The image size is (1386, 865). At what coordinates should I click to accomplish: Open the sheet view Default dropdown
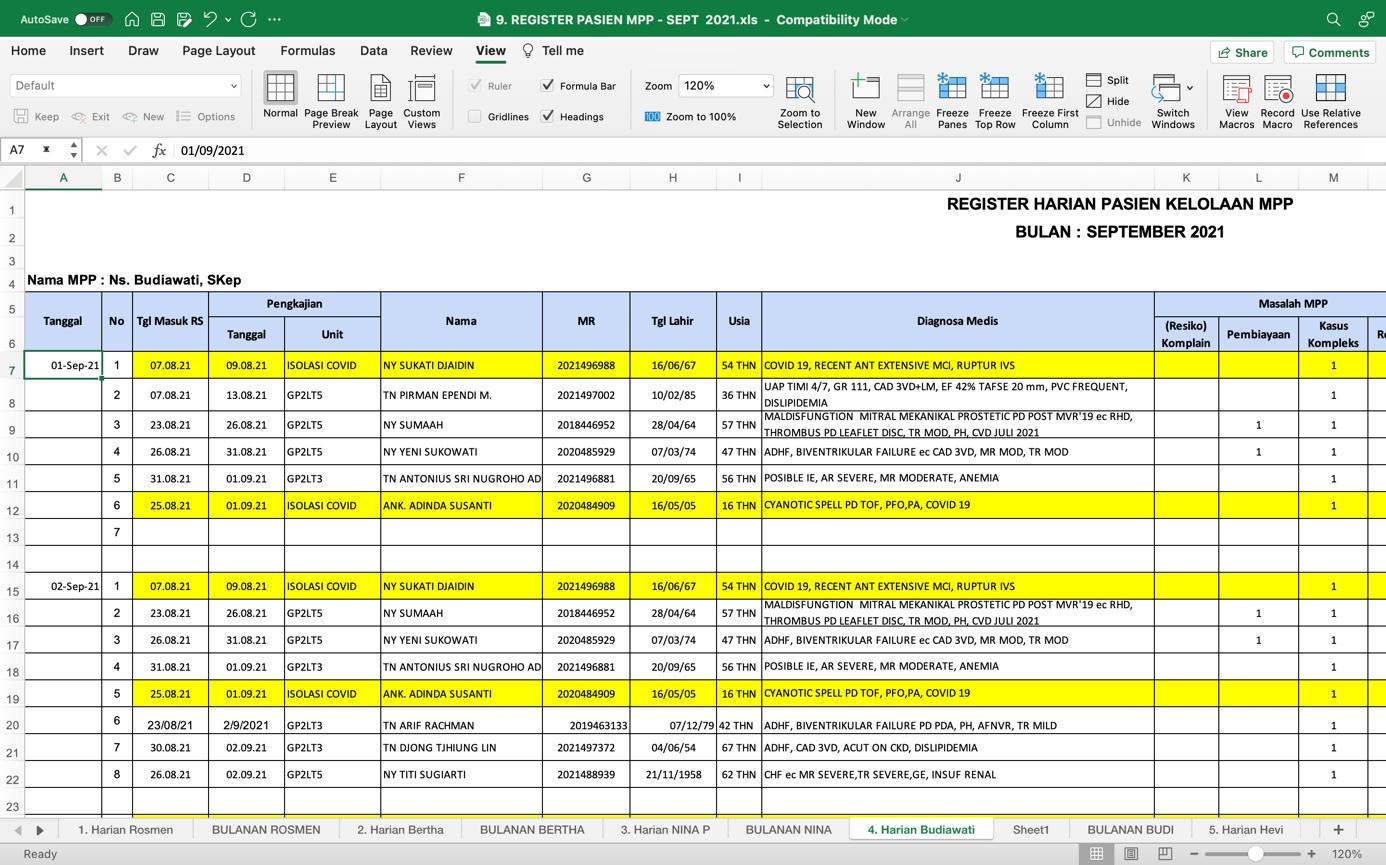125,86
